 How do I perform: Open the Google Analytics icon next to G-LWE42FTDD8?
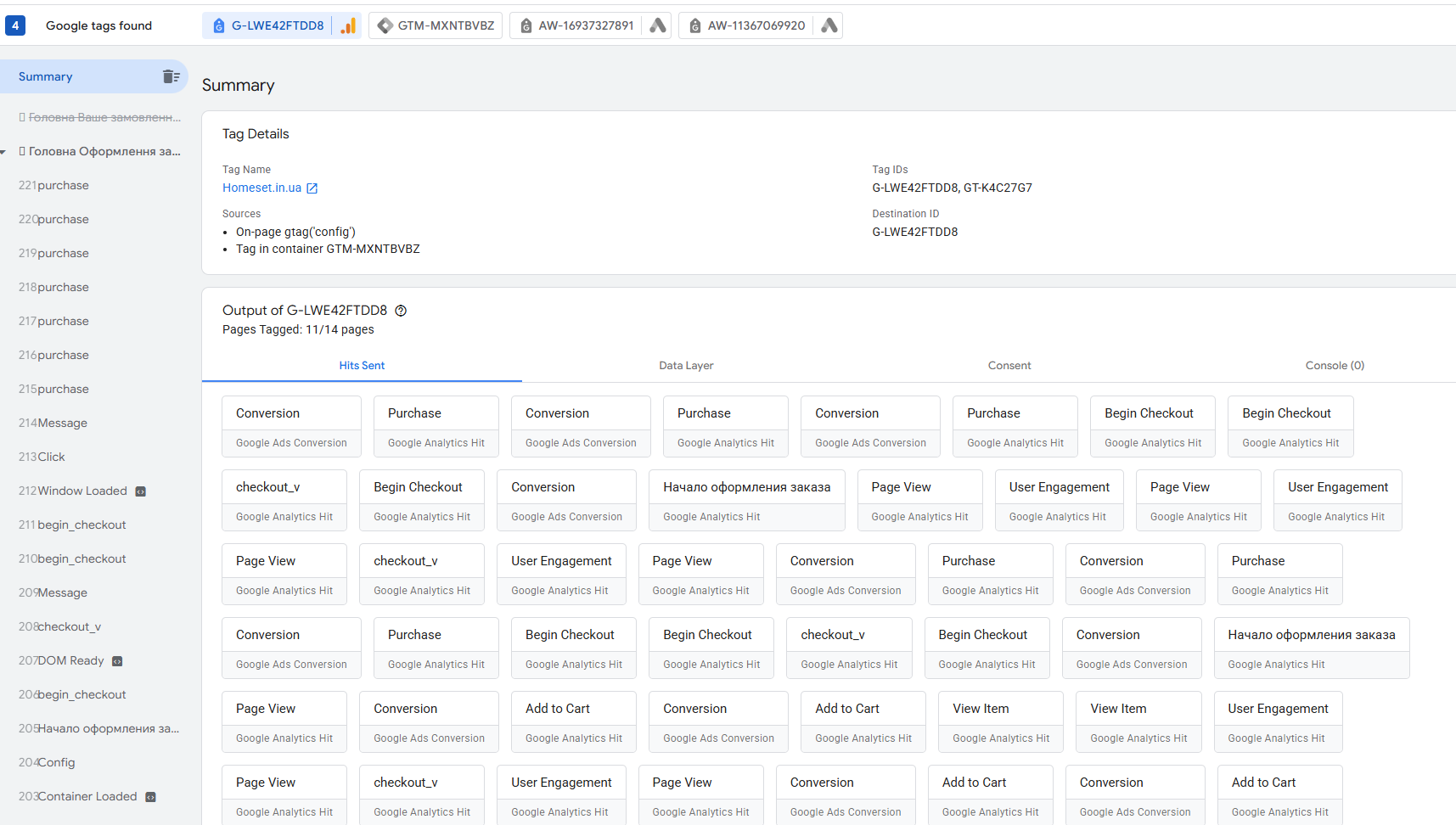(348, 25)
